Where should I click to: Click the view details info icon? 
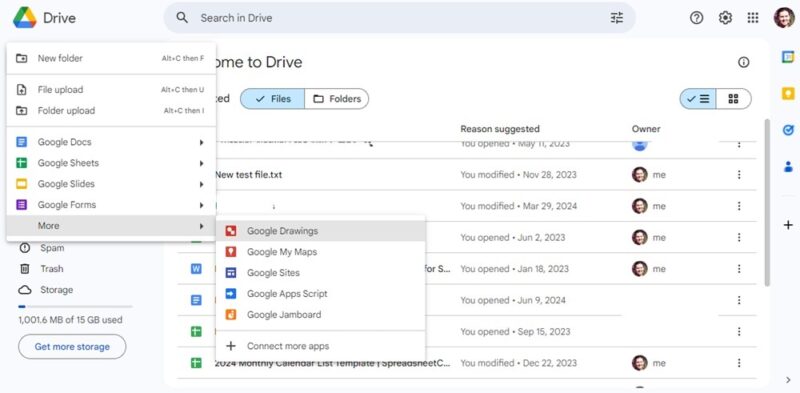[x=744, y=62]
